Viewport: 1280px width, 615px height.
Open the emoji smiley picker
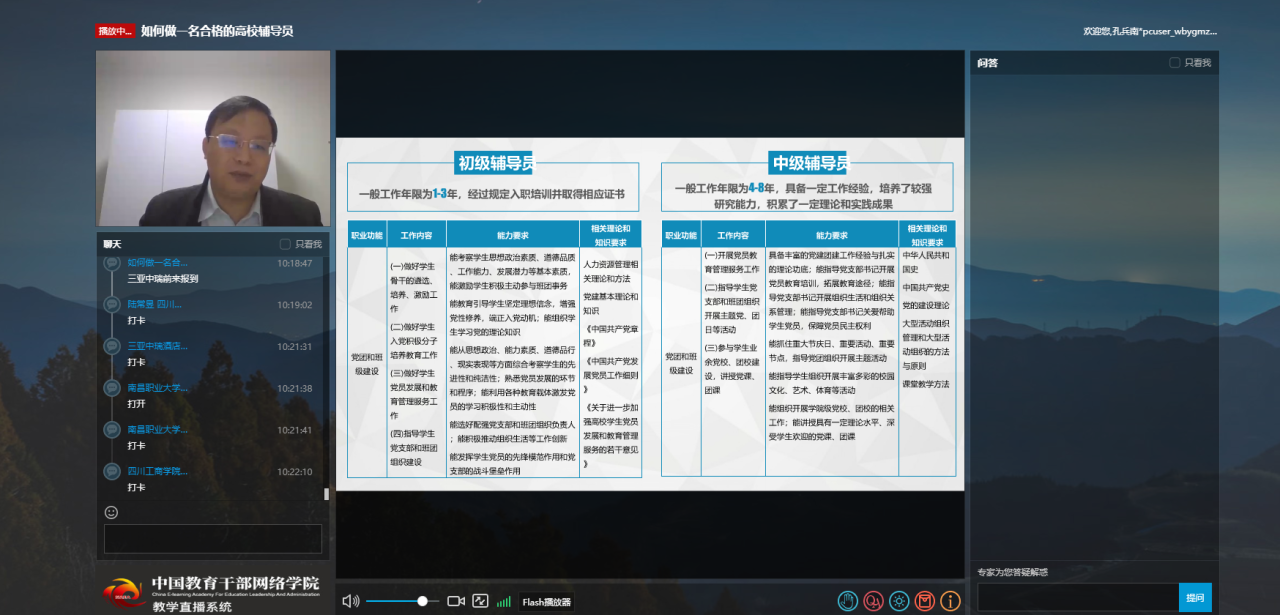[111, 512]
